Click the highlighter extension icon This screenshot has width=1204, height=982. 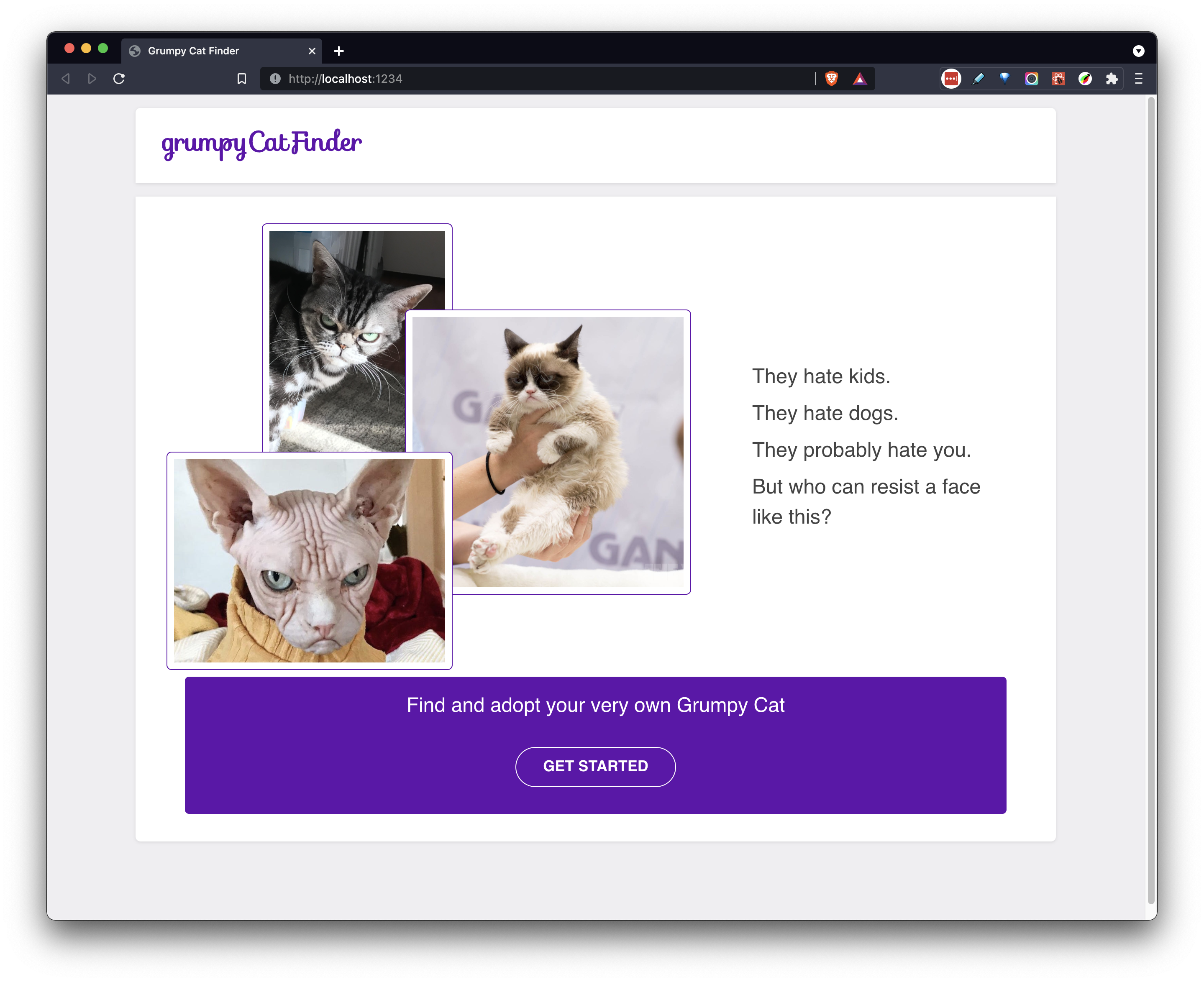pyautogui.click(x=978, y=79)
